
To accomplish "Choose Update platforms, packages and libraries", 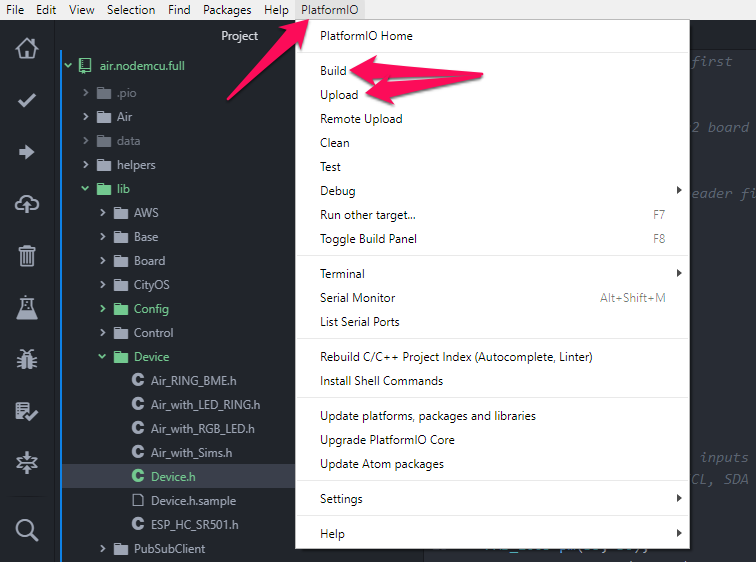I will pos(492,416).
